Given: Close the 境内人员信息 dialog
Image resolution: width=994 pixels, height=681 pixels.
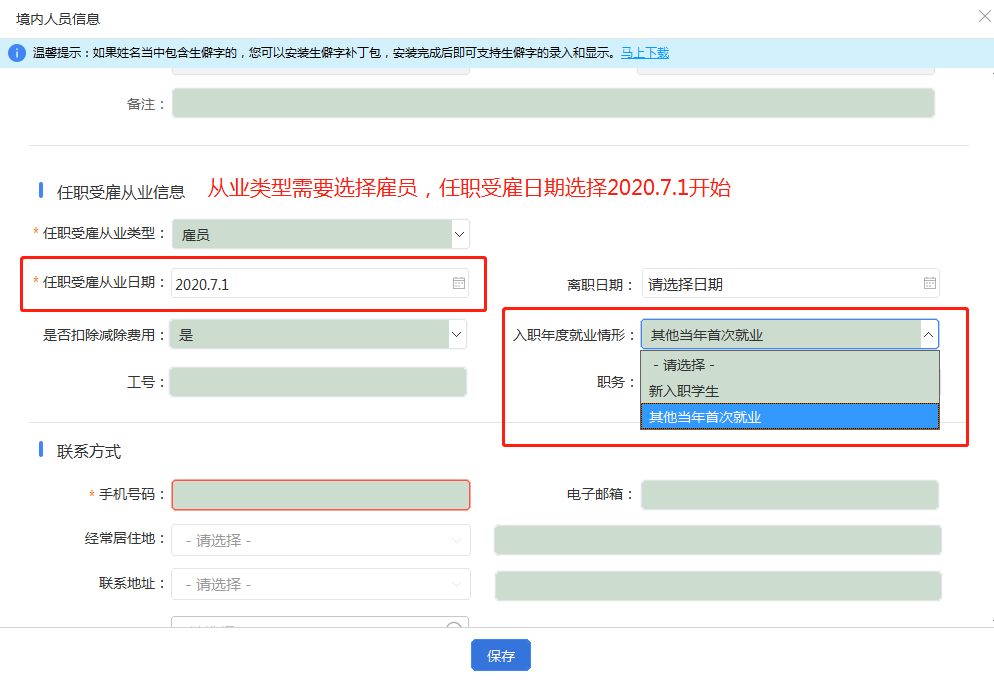Looking at the screenshot, I should (984, 16).
